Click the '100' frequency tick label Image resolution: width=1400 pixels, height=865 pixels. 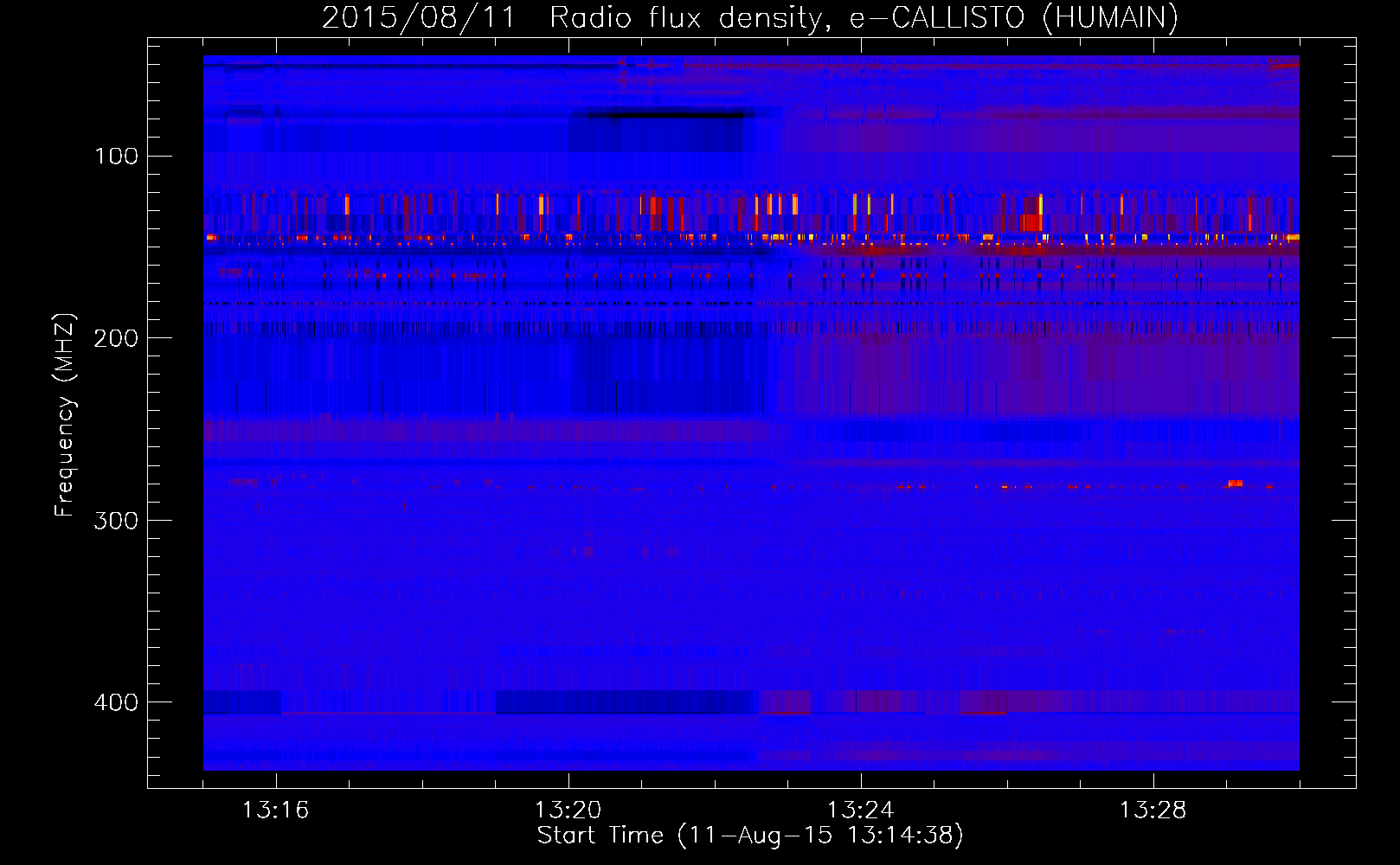(116, 156)
